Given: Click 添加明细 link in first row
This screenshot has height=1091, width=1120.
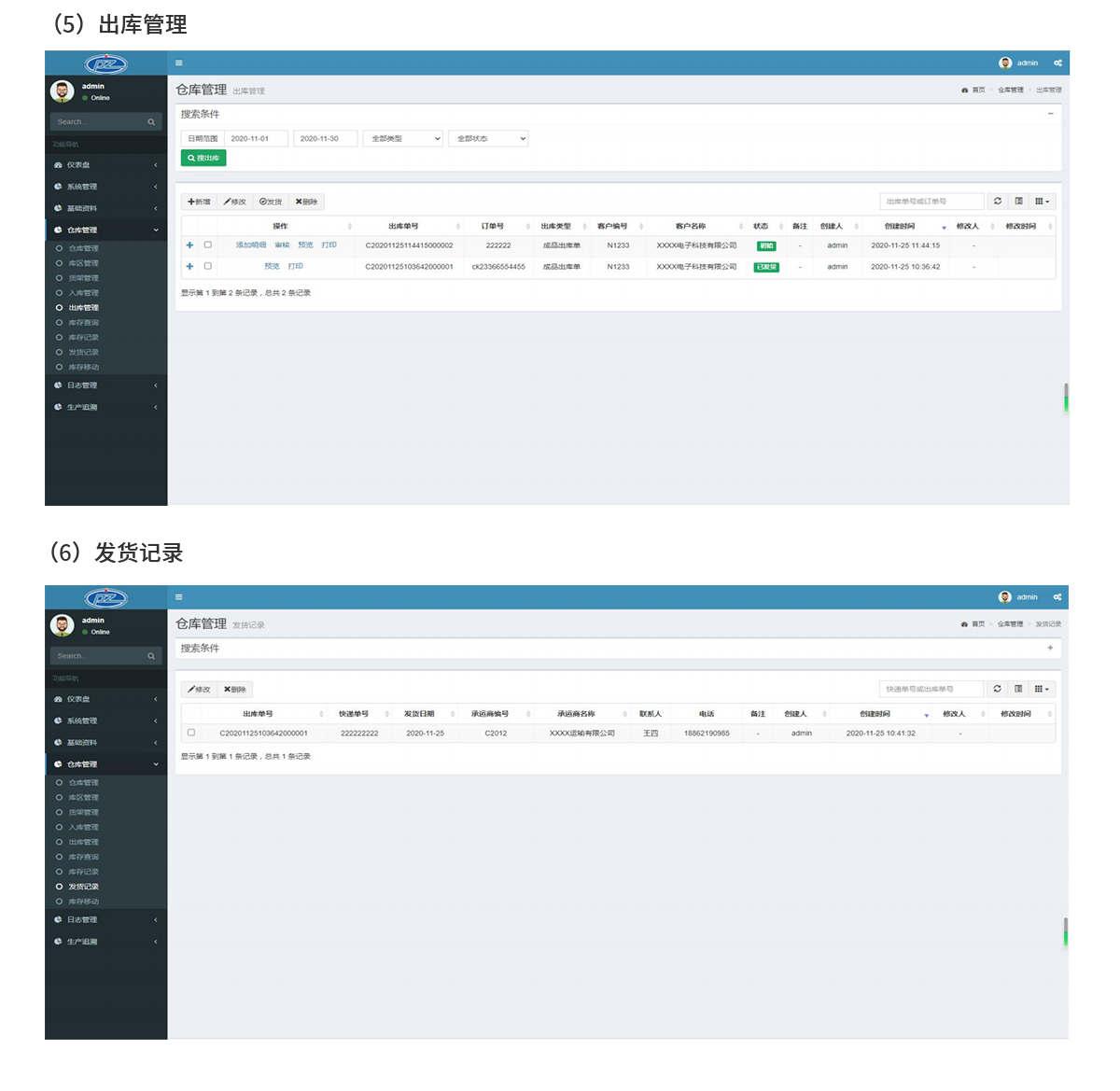Looking at the screenshot, I should tap(250, 245).
